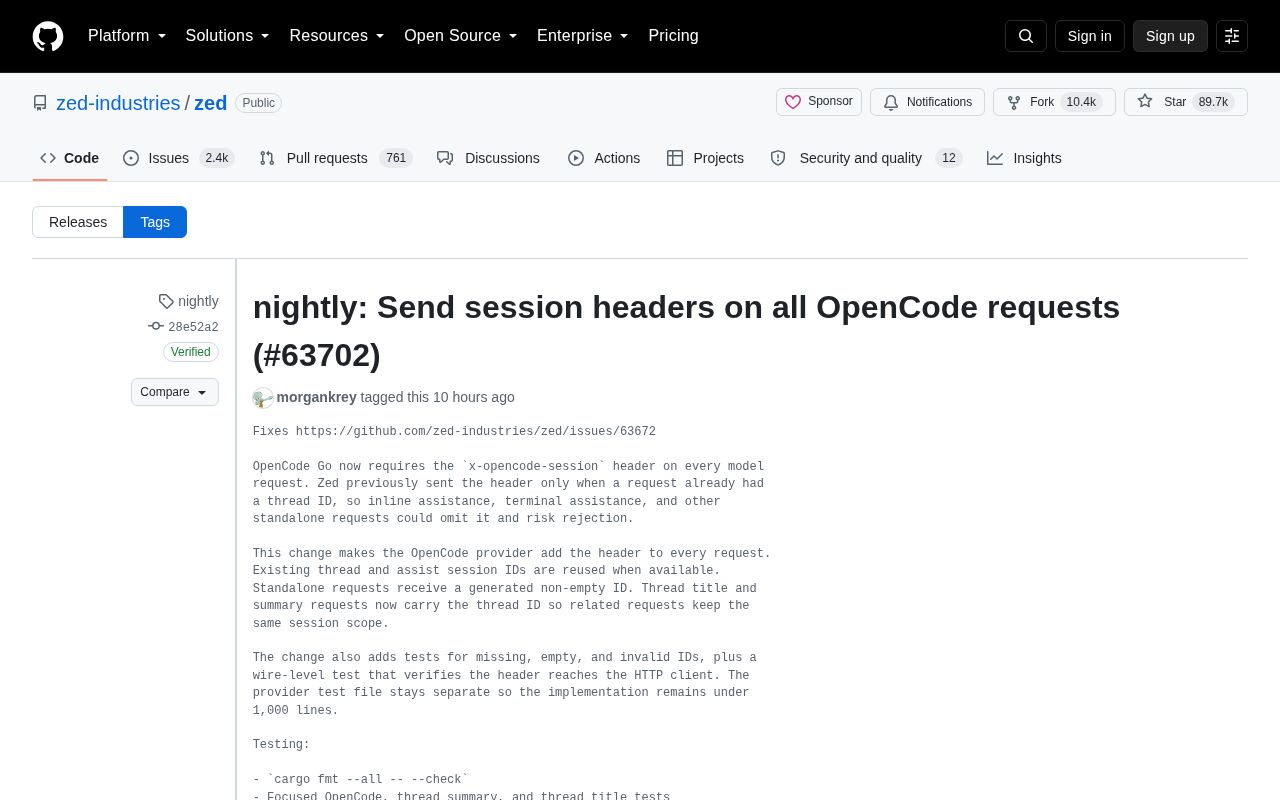Click the commit icon beside 28e52a2
The height and width of the screenshot is (800, 1280).
coord(156,326)
